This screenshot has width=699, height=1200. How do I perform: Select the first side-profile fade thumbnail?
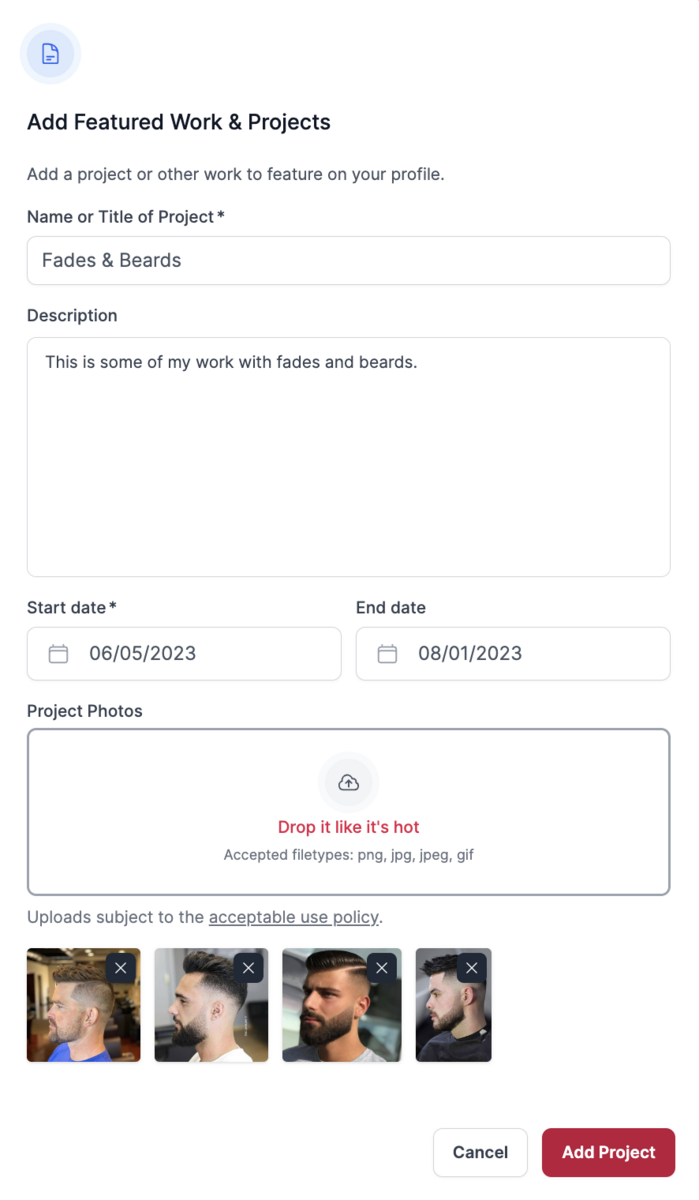click(x=84, y=1005)
